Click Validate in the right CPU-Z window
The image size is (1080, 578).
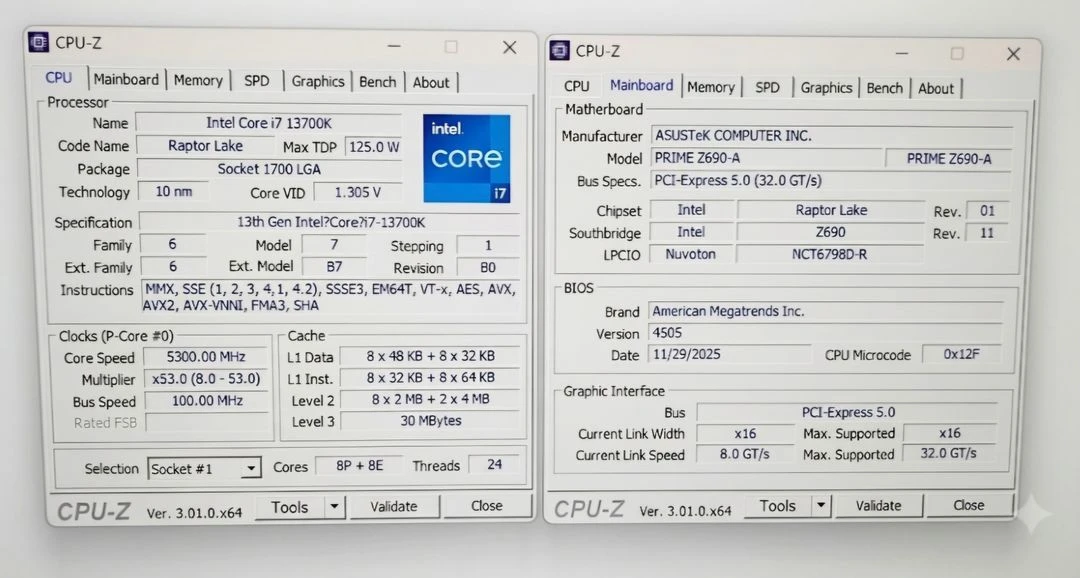point(878,506)
